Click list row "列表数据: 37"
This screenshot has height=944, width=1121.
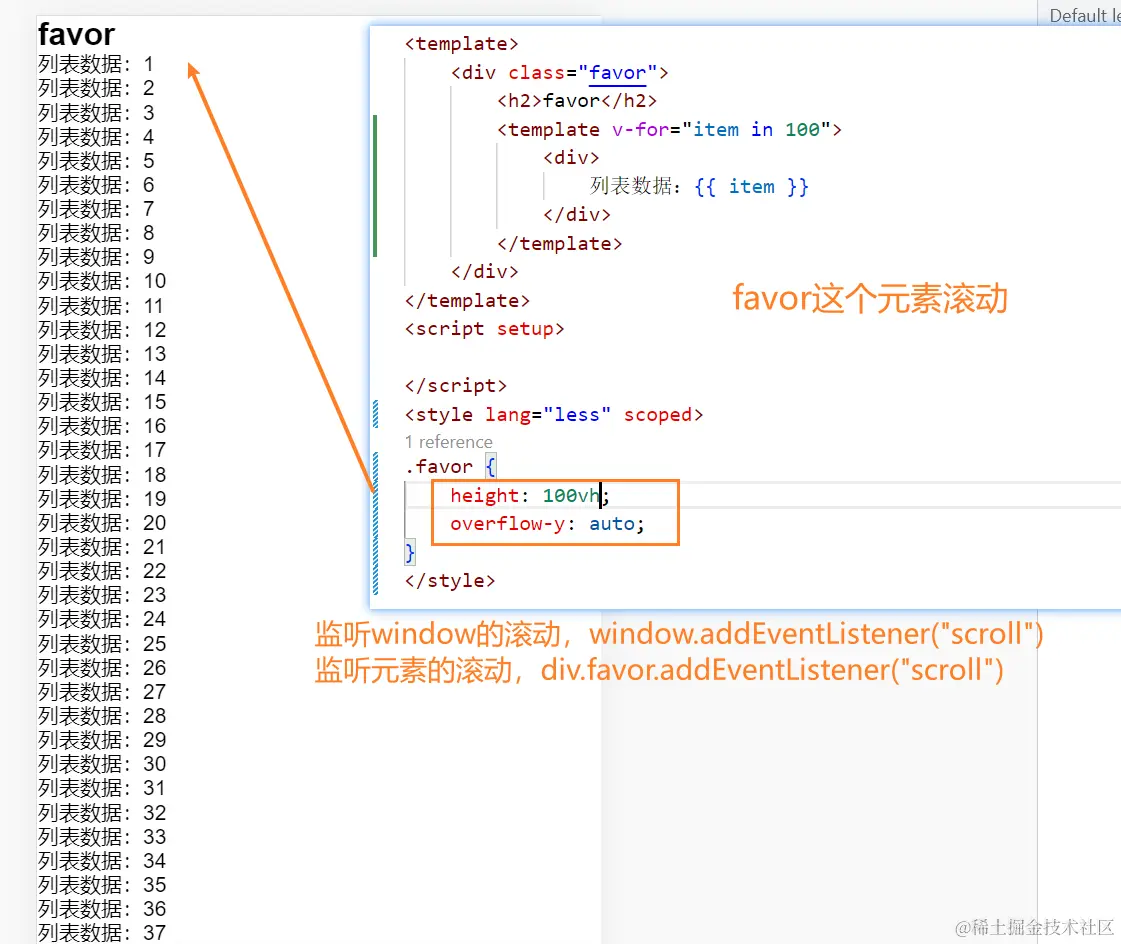102,933
